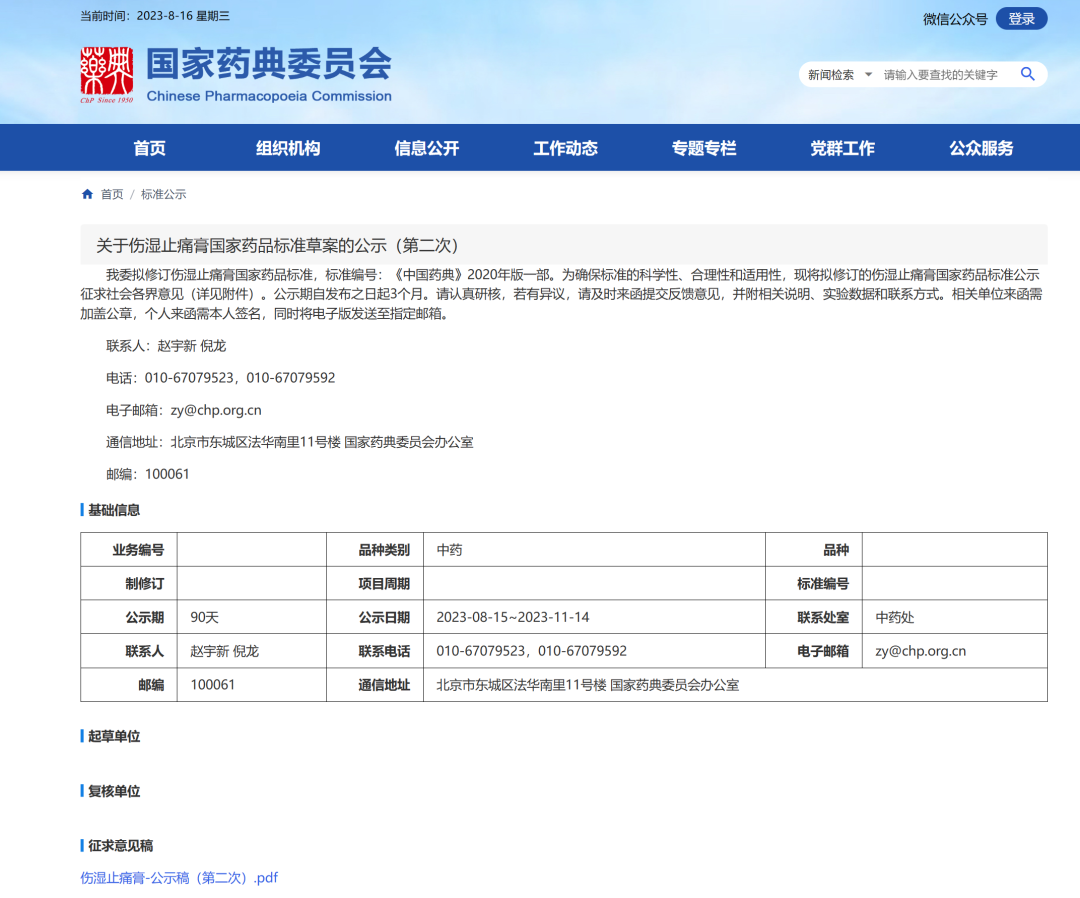Click the 标准公示 breadcrumb link
Viewport: 1080px width, 898px height.
click(163, 194)
